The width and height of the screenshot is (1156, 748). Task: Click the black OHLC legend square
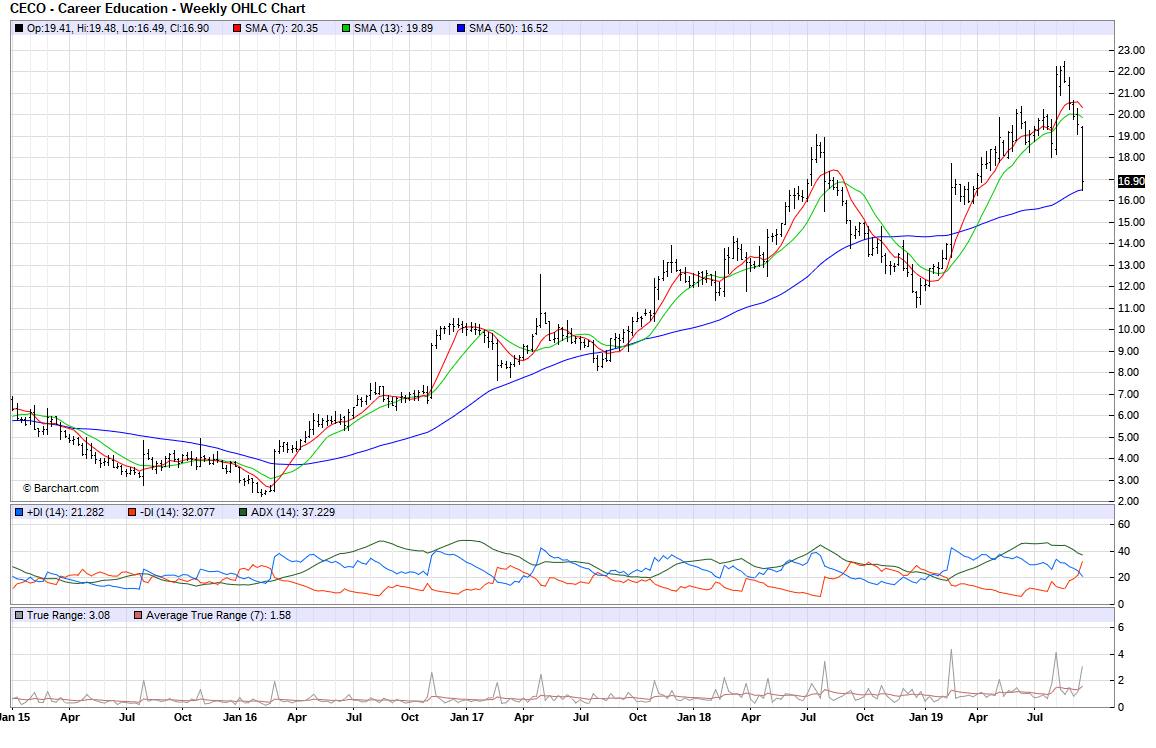click(x=19, y=28)
